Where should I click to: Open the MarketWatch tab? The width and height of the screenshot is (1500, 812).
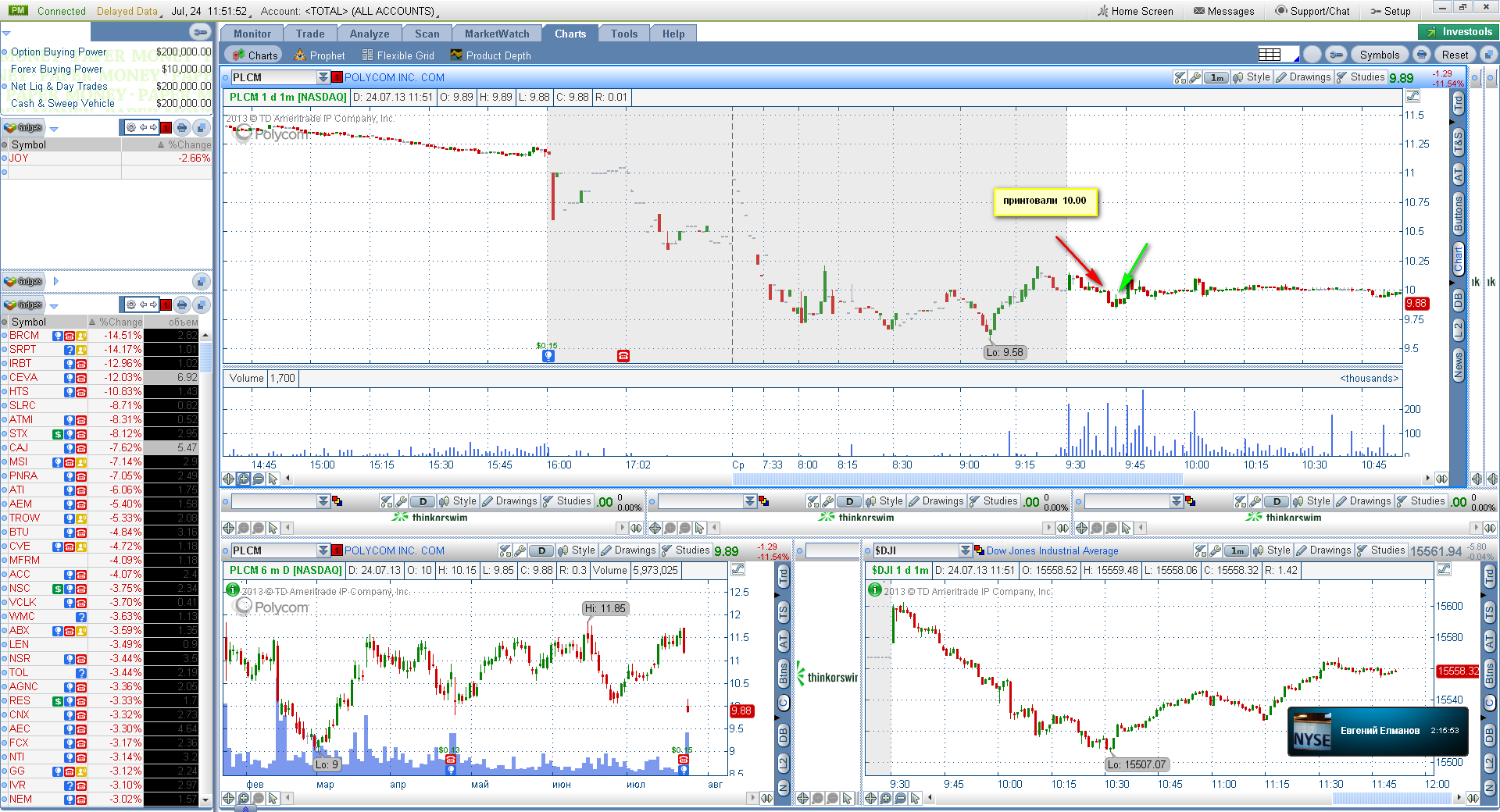coord(497,34)
